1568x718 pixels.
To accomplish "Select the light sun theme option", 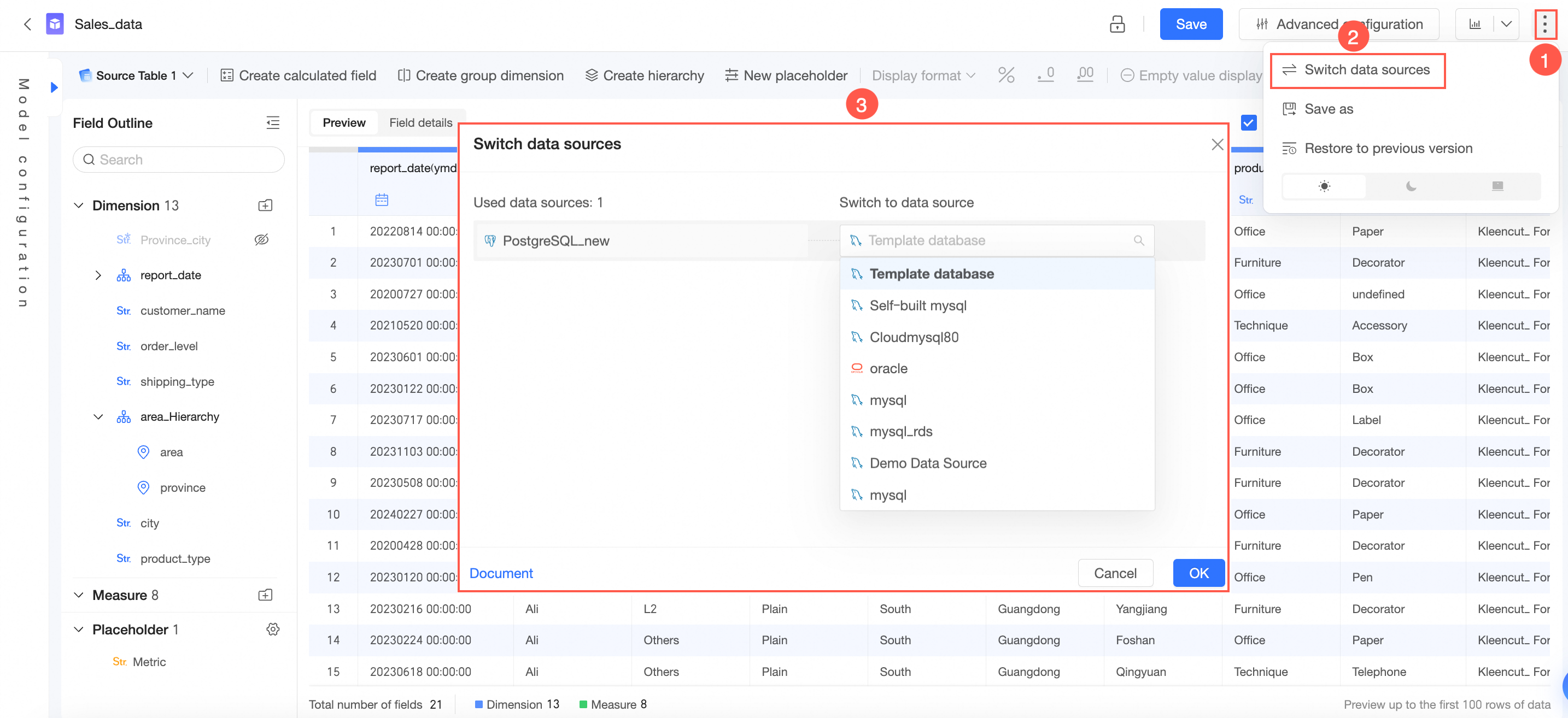I will click(1324, 186).
